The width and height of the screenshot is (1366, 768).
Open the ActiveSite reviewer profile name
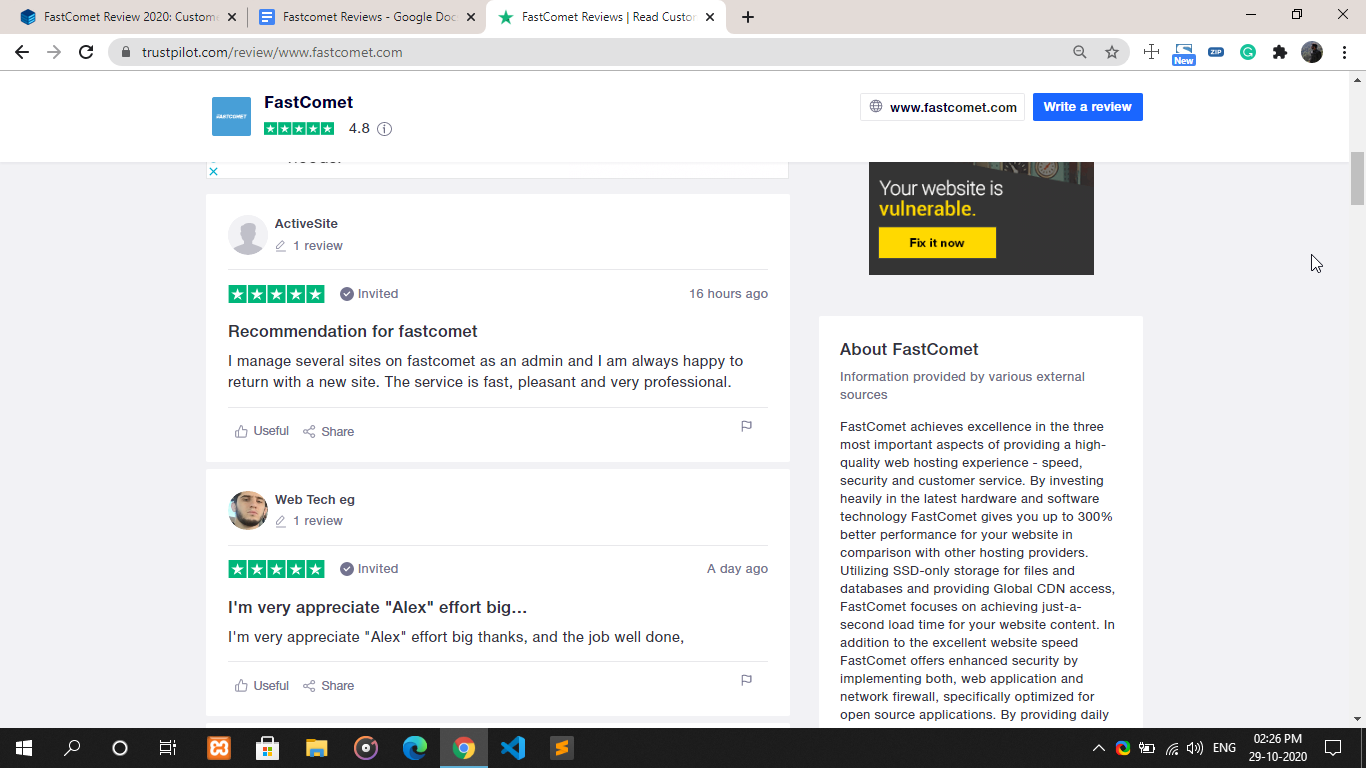click(306, 224)
